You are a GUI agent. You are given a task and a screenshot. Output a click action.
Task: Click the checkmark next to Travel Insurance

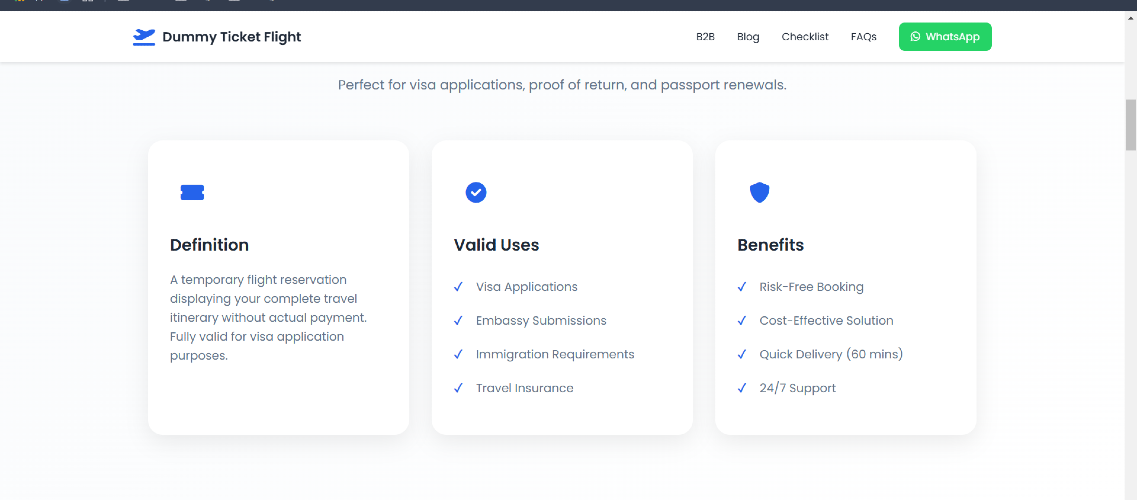tap(458, 388)
